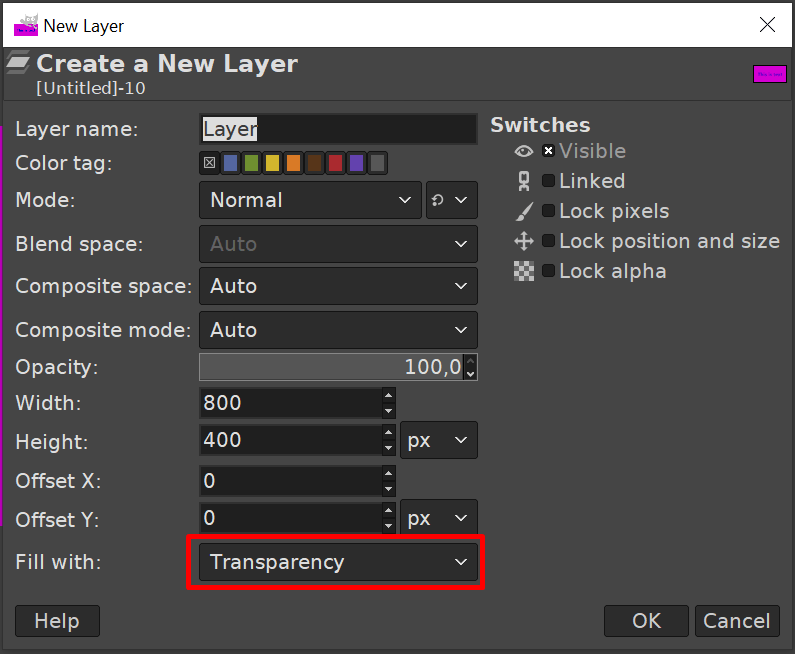Select the green color tag
This screenshot has width=795, height=654.
[x=251, y=163]
